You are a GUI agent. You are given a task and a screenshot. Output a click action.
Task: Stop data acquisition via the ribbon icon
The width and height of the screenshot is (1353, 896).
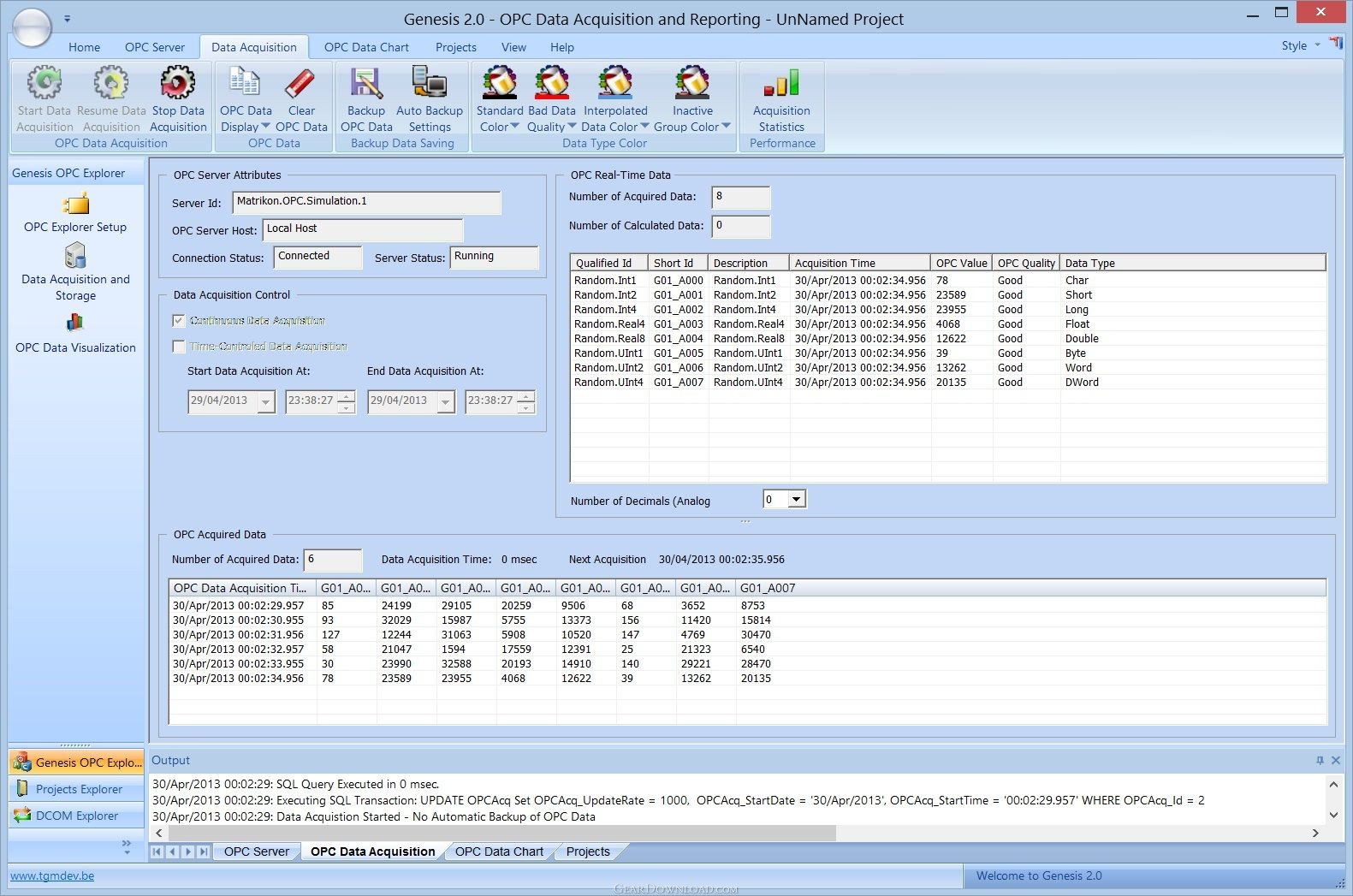[178, 83]
